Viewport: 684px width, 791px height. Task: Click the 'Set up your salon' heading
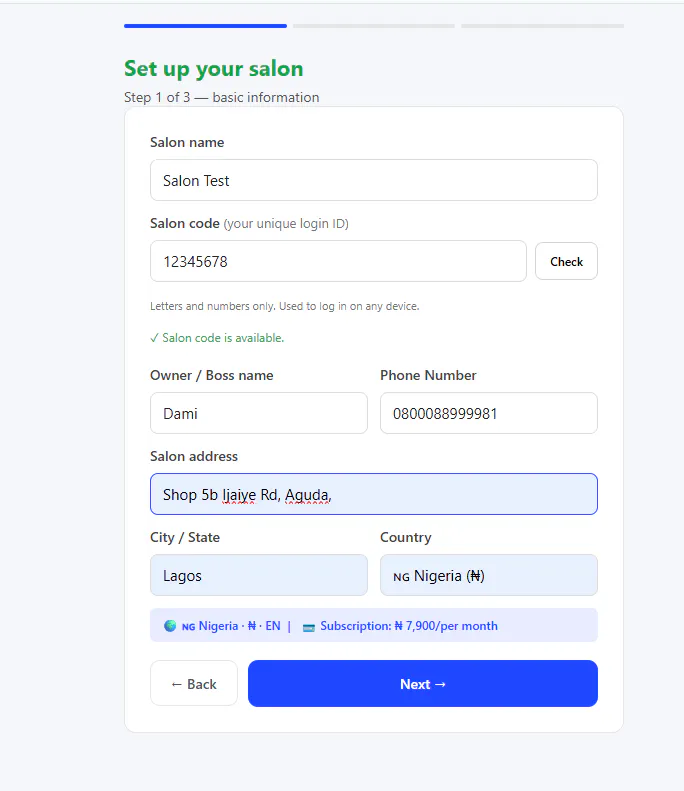tap(214, 69)
